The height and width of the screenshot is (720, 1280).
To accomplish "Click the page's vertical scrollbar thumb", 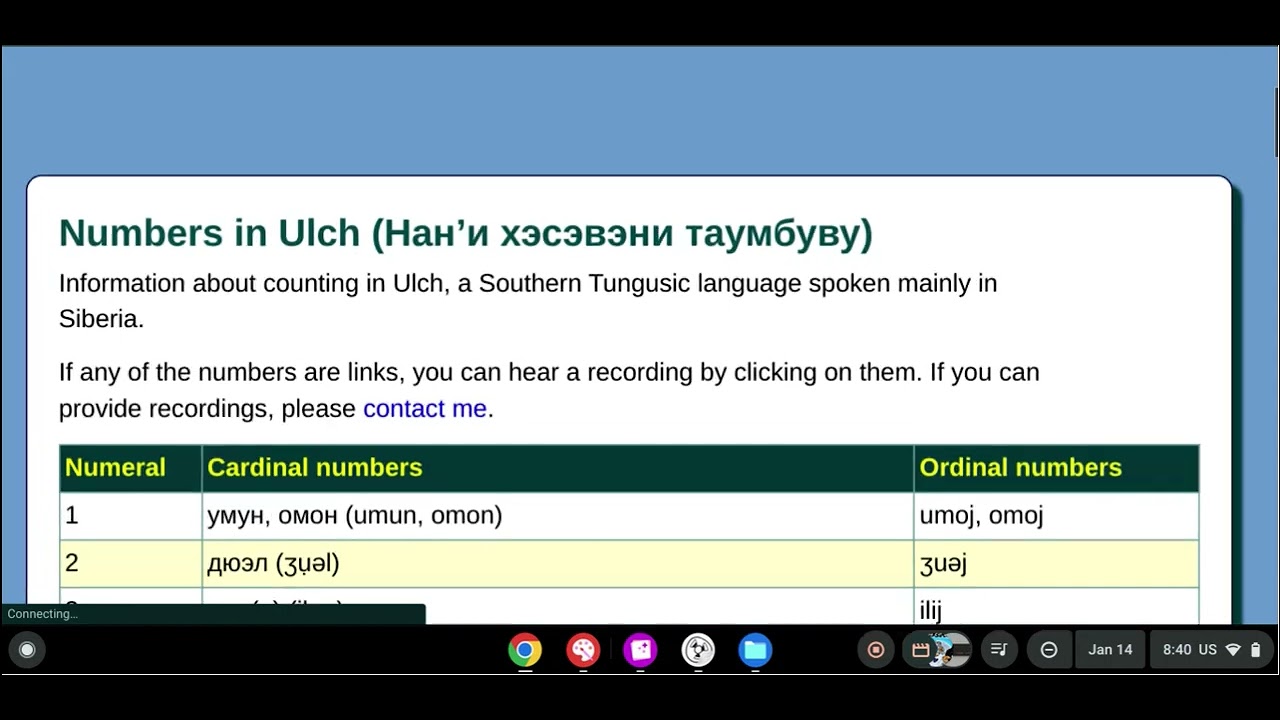I will 1276,122.
